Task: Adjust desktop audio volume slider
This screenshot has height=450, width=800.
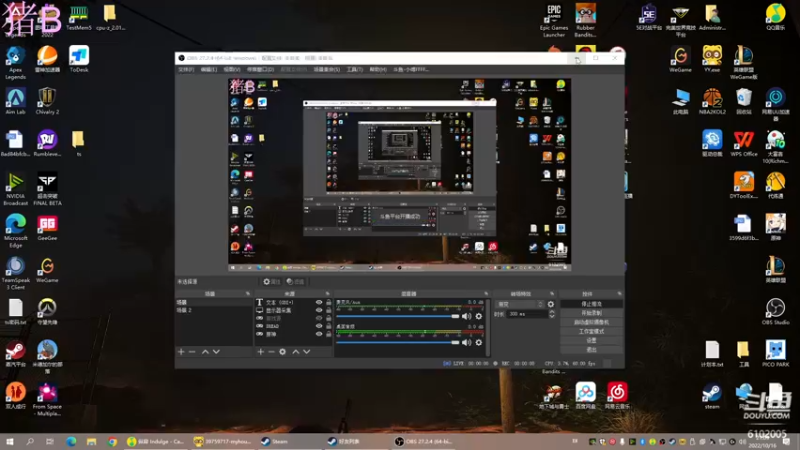Action: (x=398, y=342)
